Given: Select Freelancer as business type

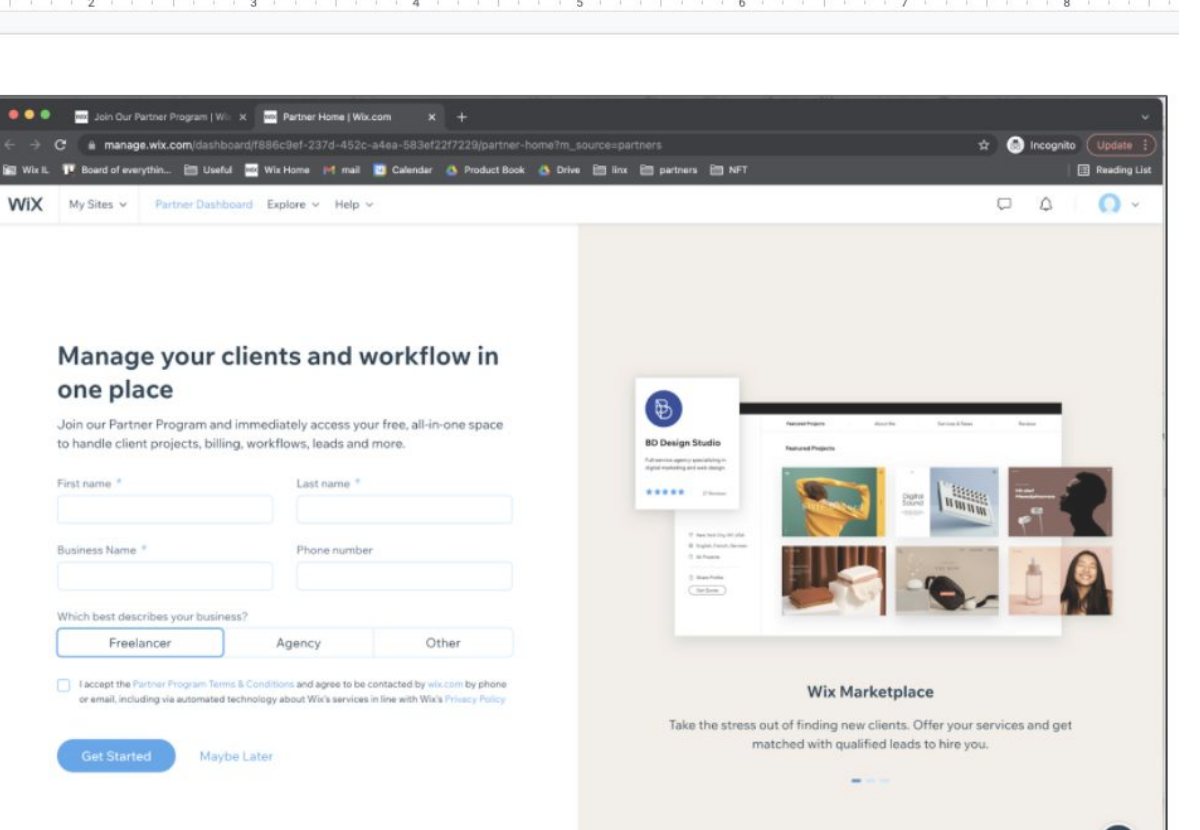Looking at the screenshot, I should point(140,643).
